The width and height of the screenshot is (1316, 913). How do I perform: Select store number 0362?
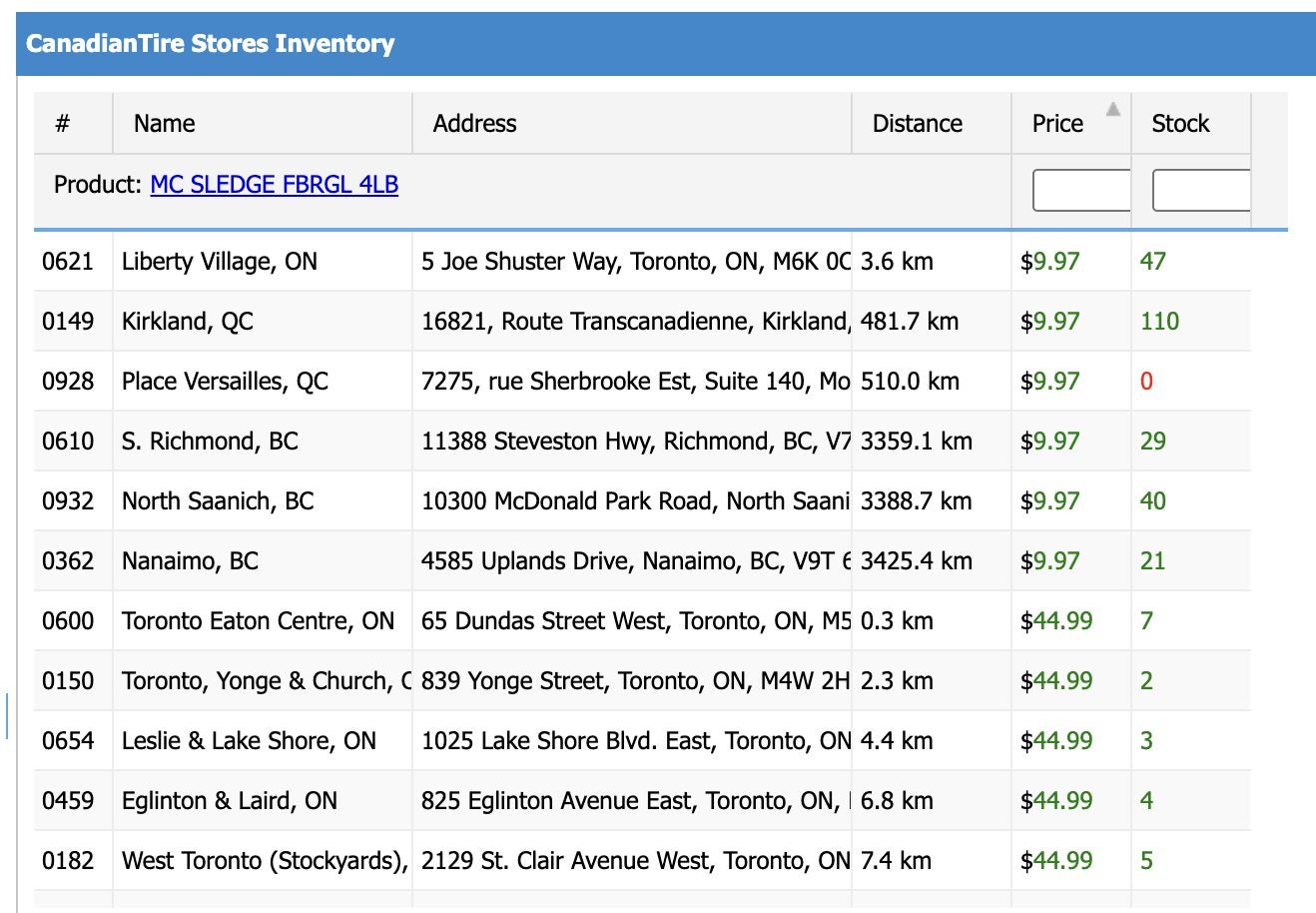(68, 561)
